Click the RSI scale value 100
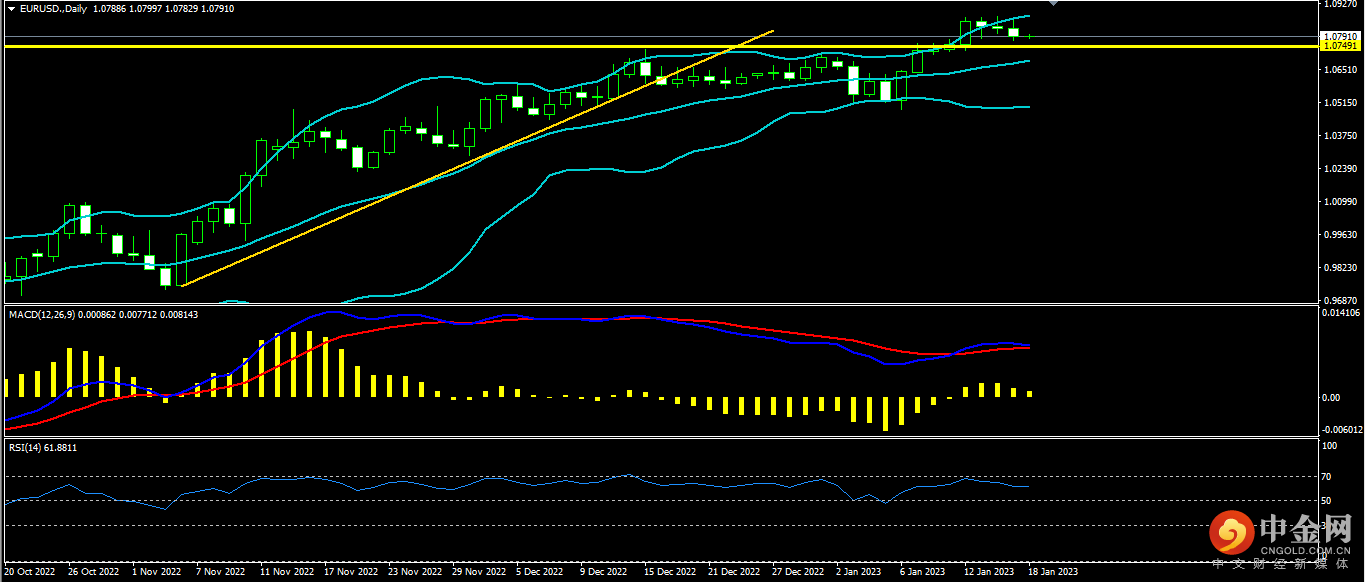The height and width of the screenshot is (582, 1366). pyautogui.click(x=1329, y=447)
